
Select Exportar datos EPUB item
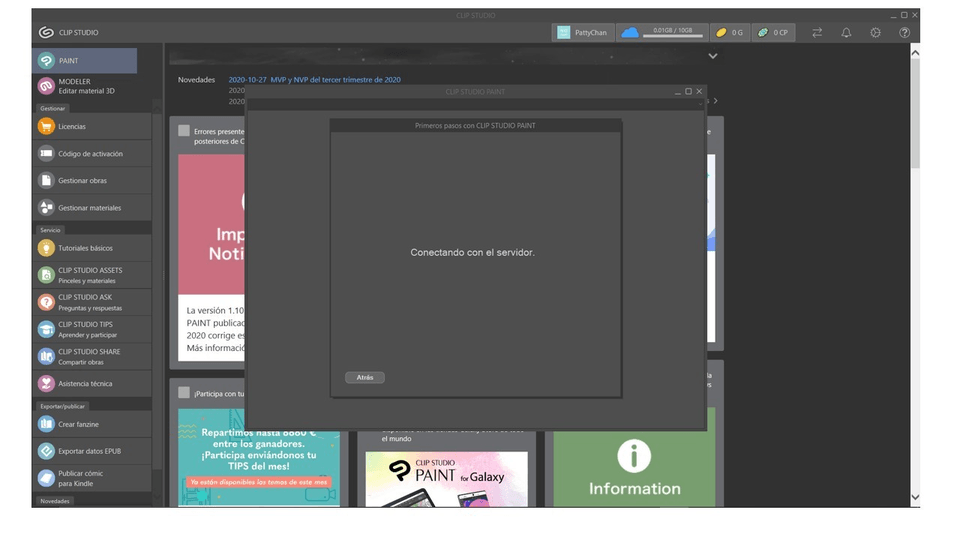coord(84,451)
